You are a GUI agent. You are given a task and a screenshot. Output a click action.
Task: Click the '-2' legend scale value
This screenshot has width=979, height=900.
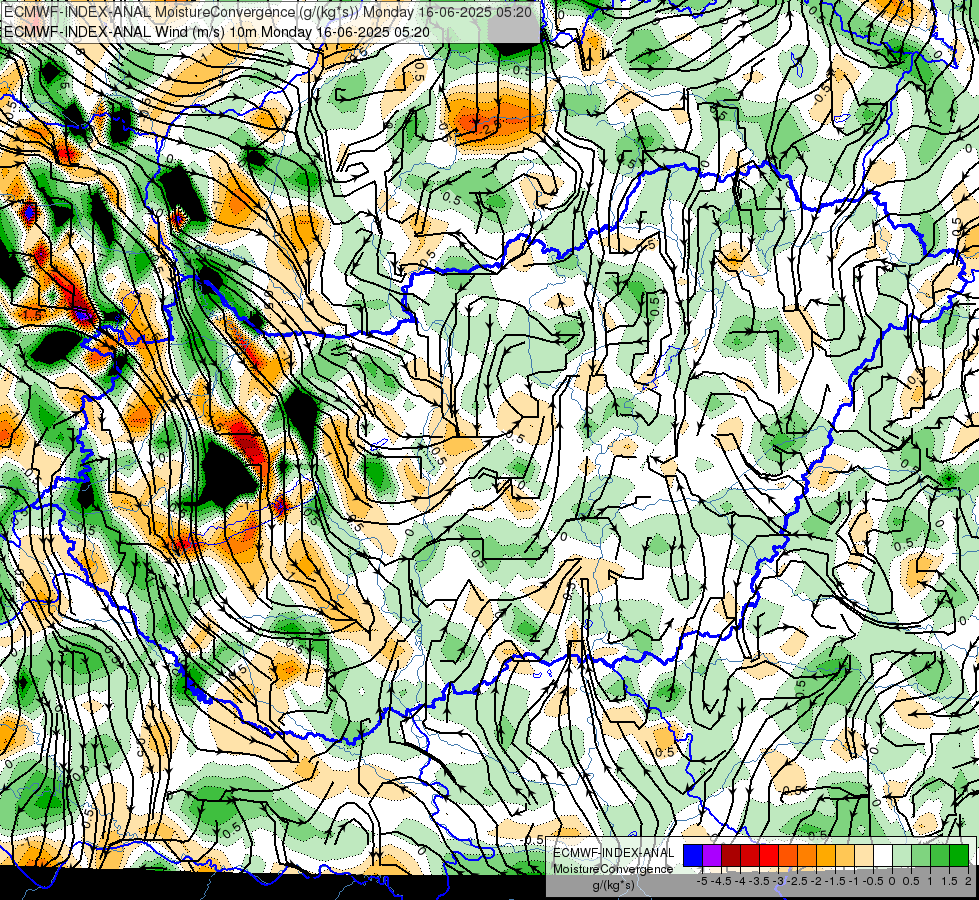816,881
